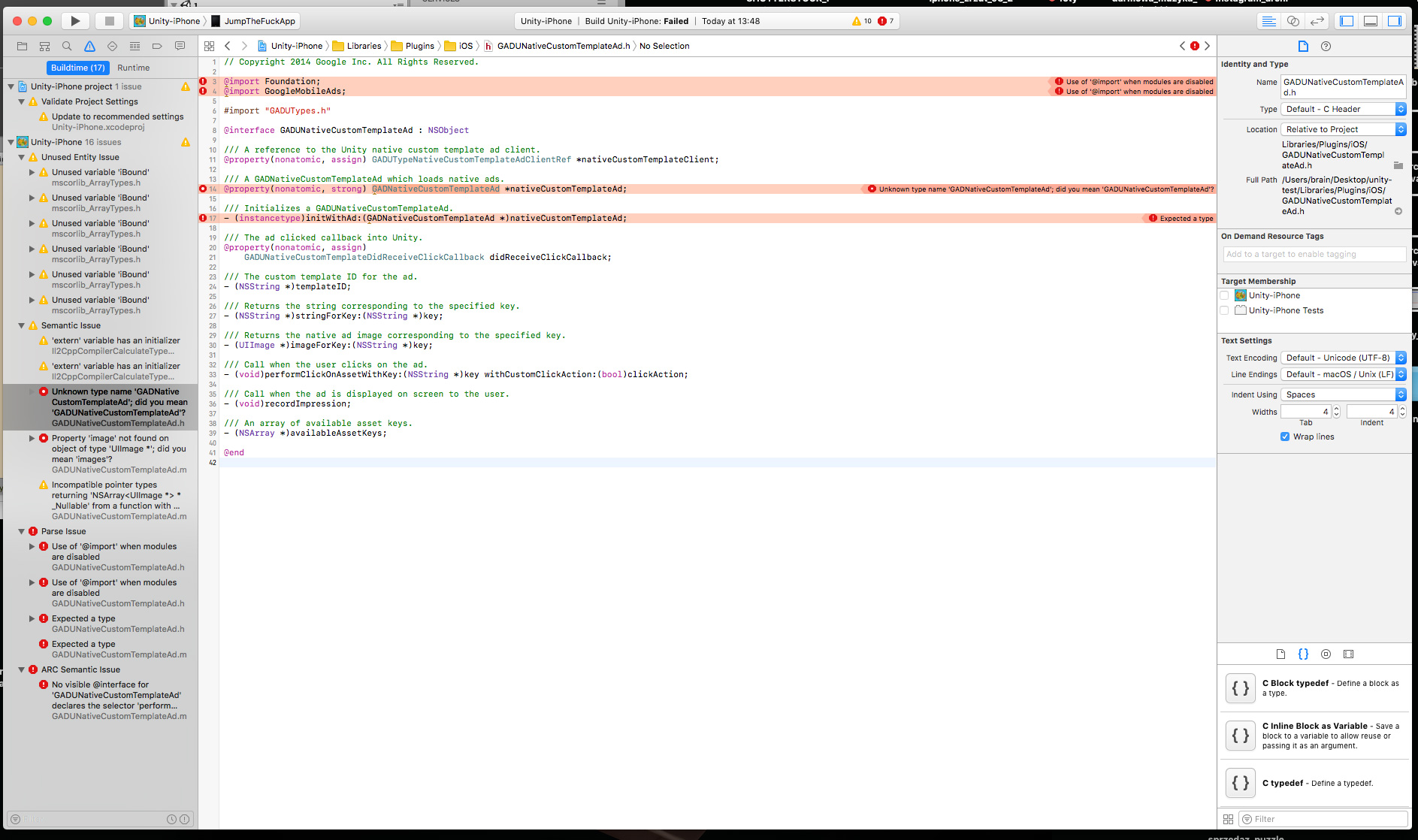Open the related items grid menu

pyautogui.click(x=209, y=46)
